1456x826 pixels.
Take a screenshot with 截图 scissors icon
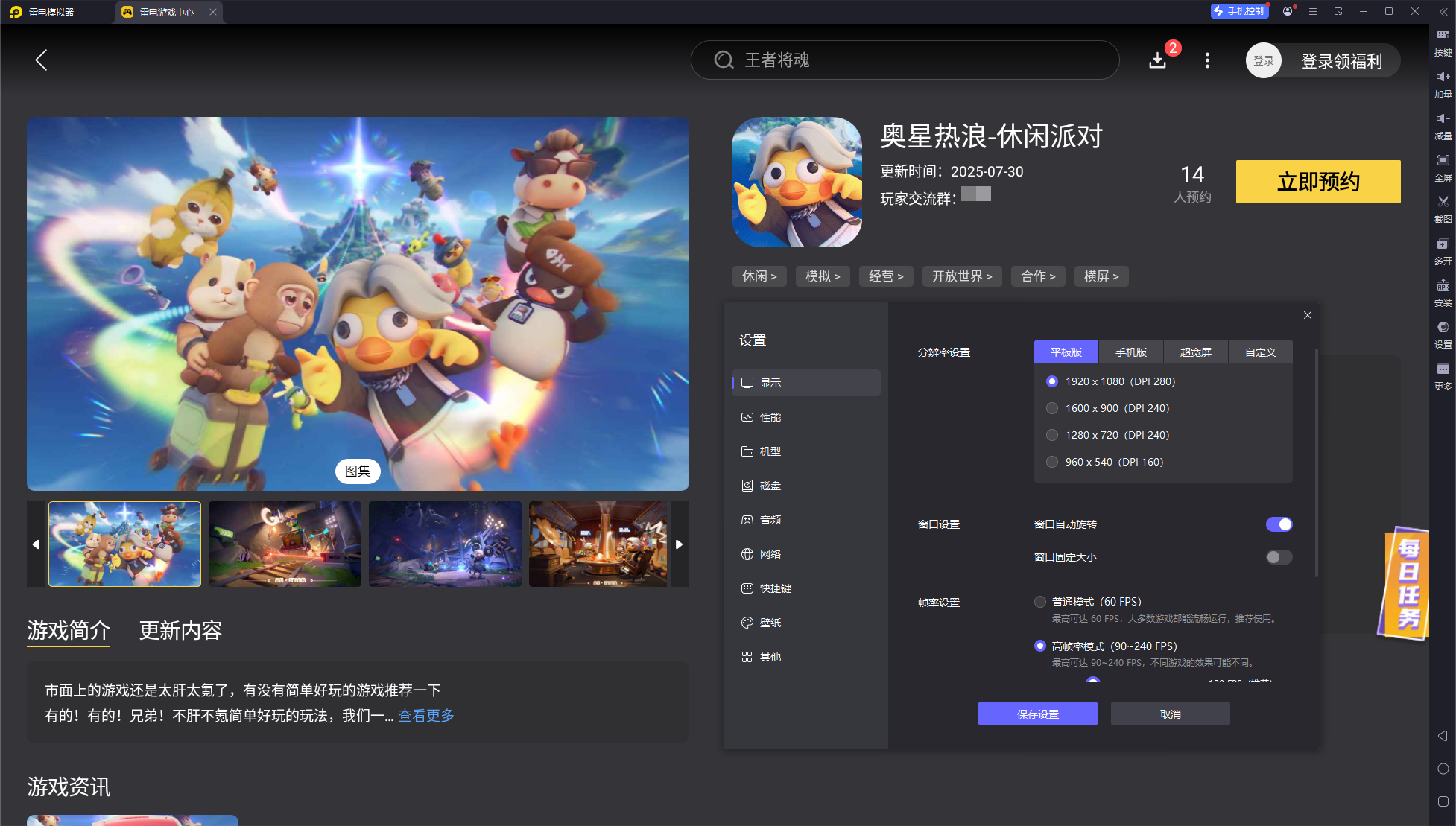coord(1443,209)
